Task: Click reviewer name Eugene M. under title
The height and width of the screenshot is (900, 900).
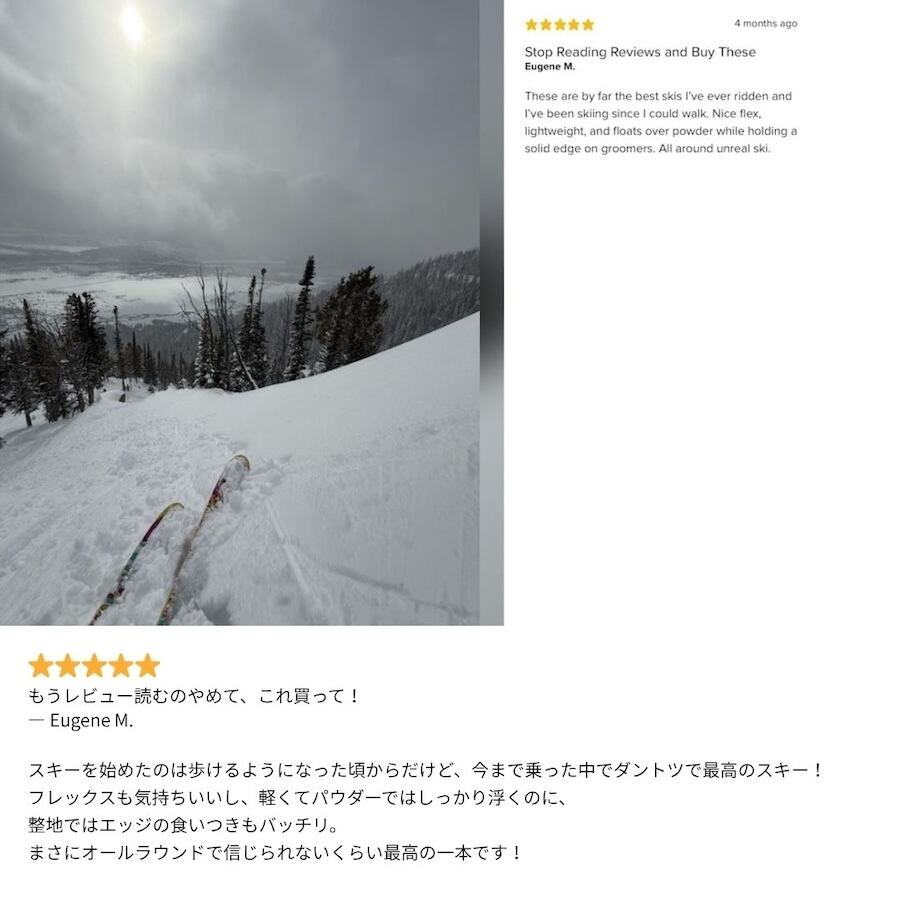Action: pyautogui.click(x=549, y=67)
